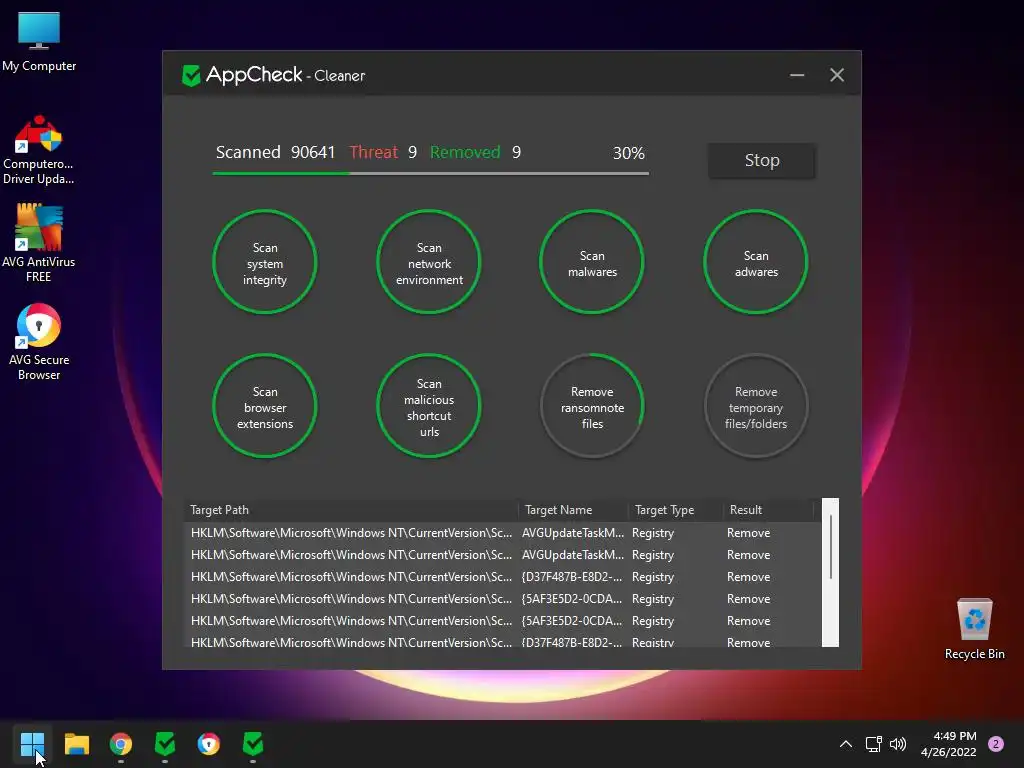Open Google Chrome from the taskbar
The width and height of the screenshot is (1024, 768).
[x=121, y=744]
